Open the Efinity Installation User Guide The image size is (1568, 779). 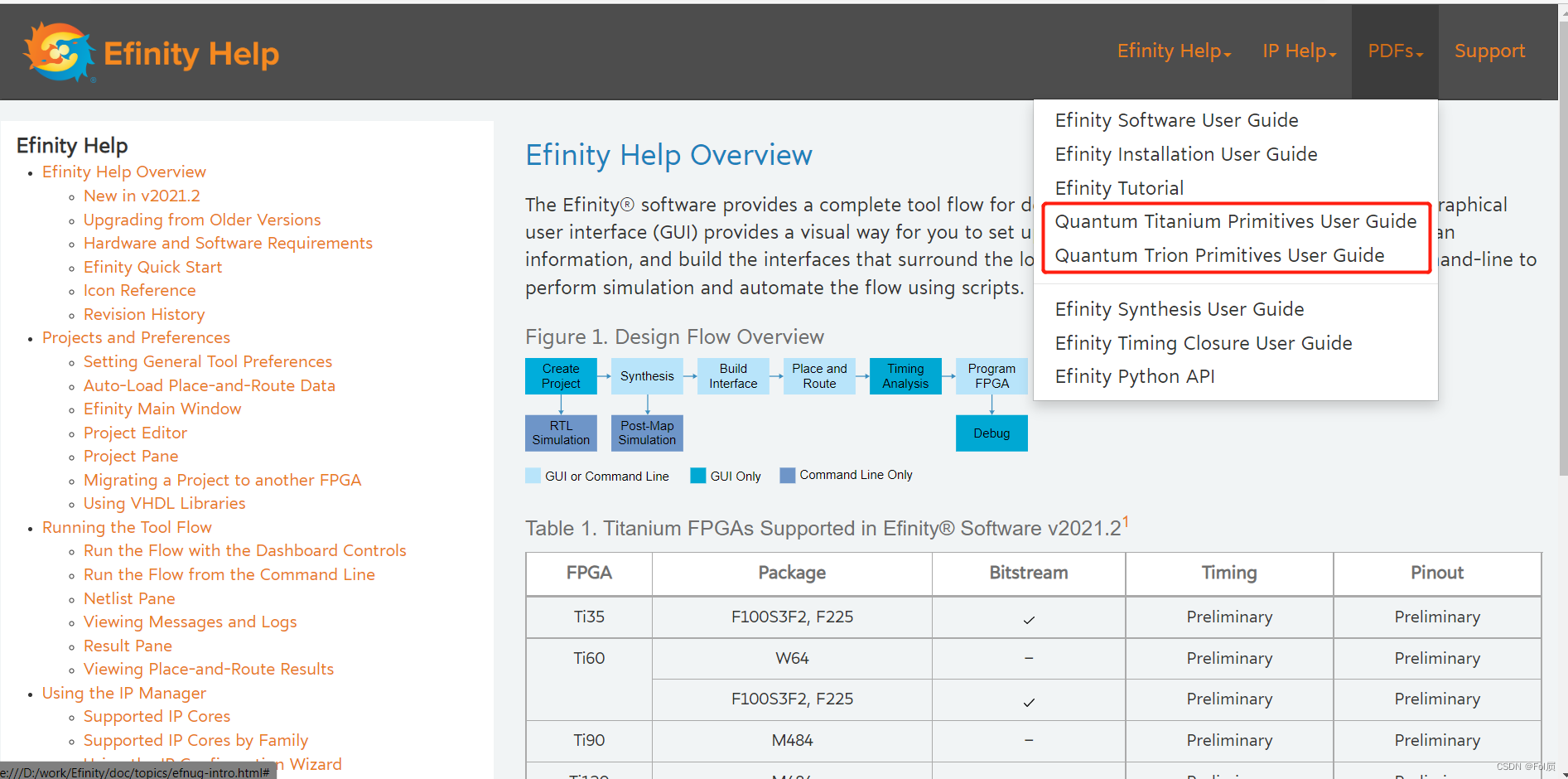click(x=1185, y=154)
